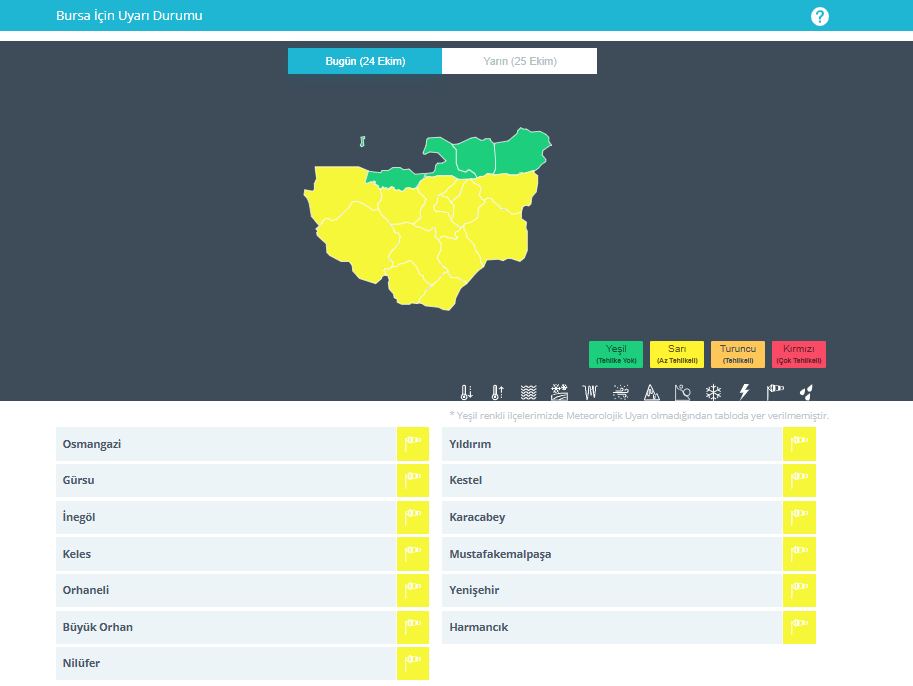The image size is (913, 686).
Task: Click the Turuncu (Tehlikeli) legend box
Action: pyautogui.click(x=738, y=354)
